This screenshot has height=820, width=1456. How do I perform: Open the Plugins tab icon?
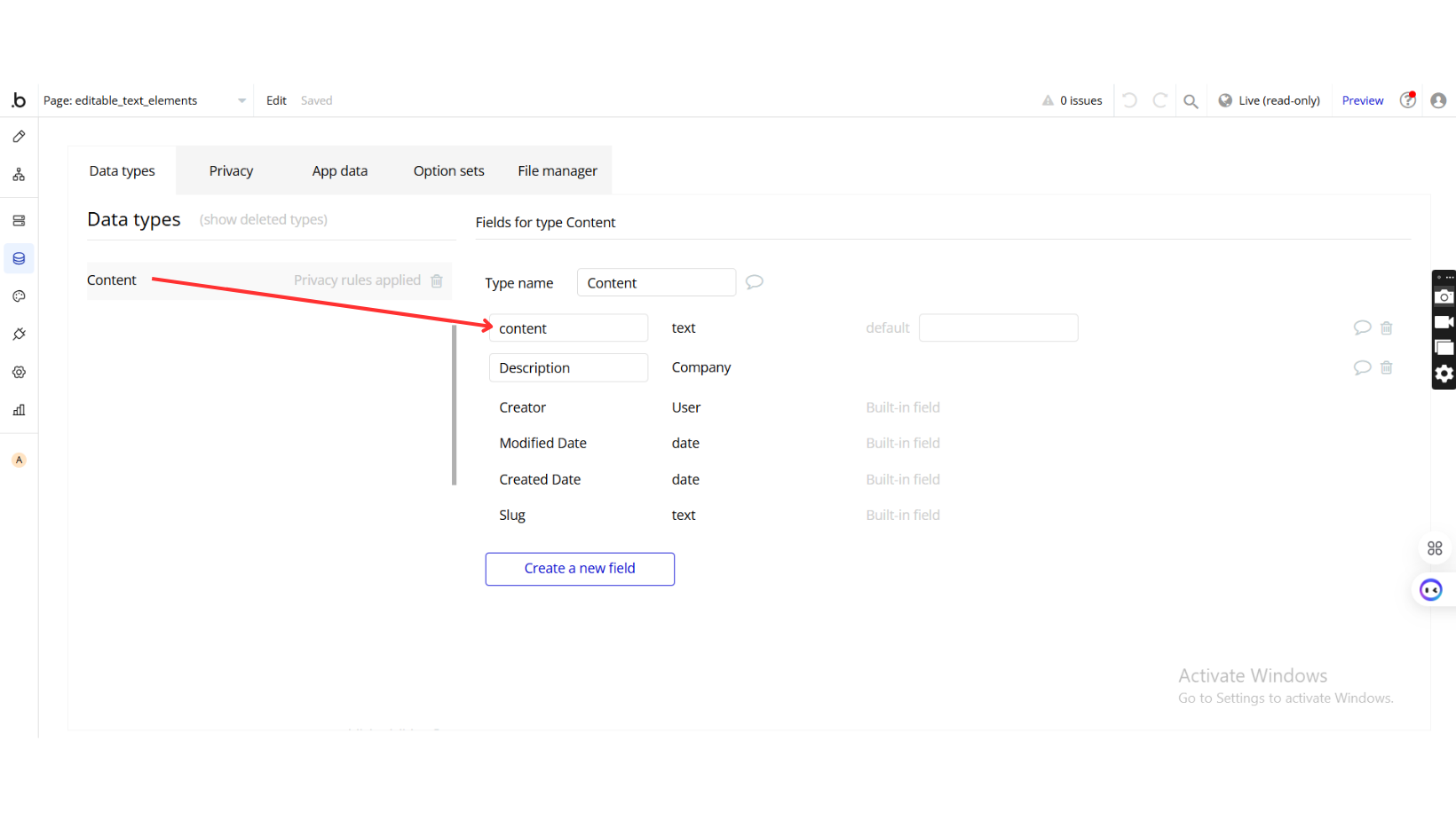click(19, 335)
